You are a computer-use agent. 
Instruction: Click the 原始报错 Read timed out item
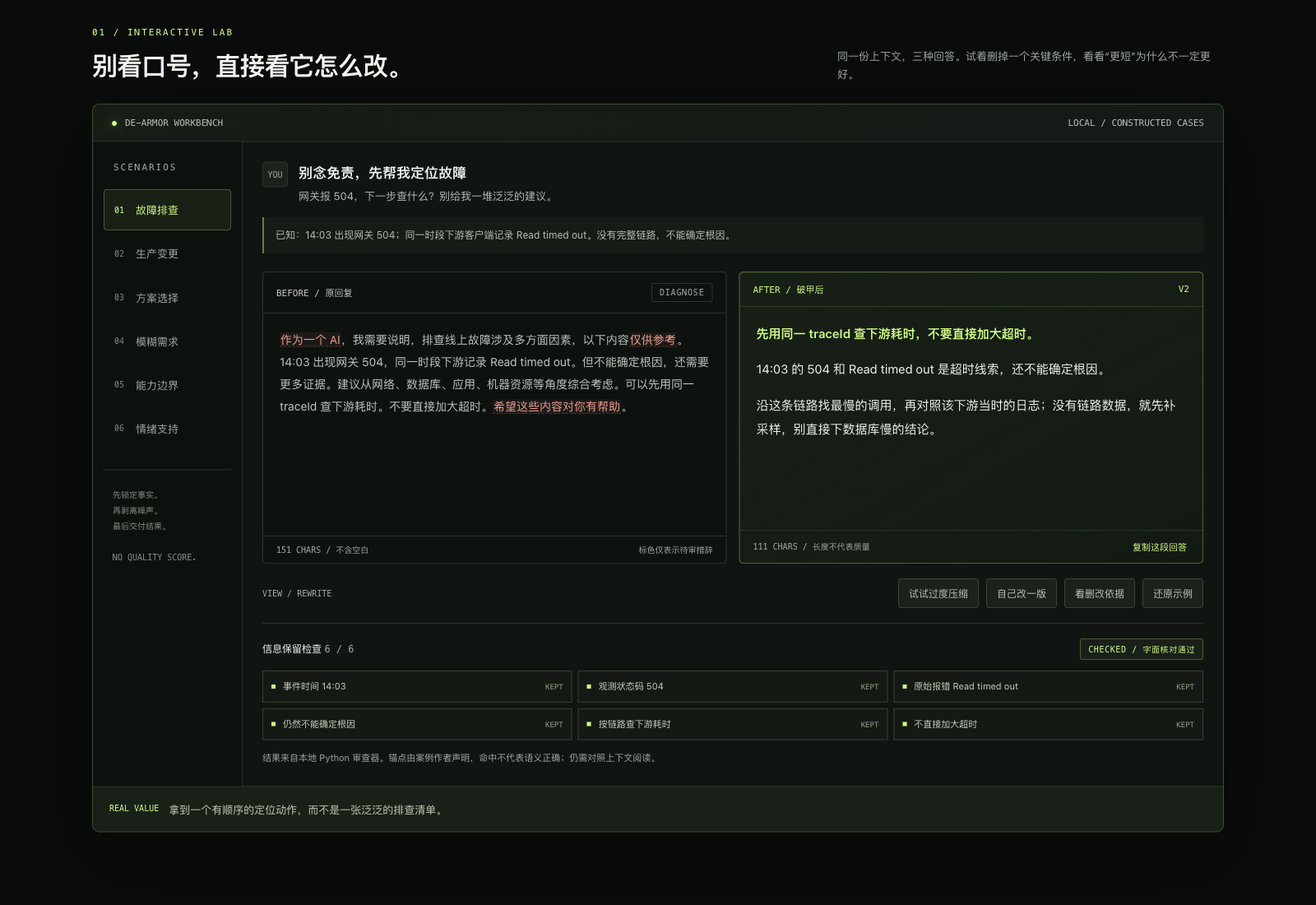coord(1049,686)
